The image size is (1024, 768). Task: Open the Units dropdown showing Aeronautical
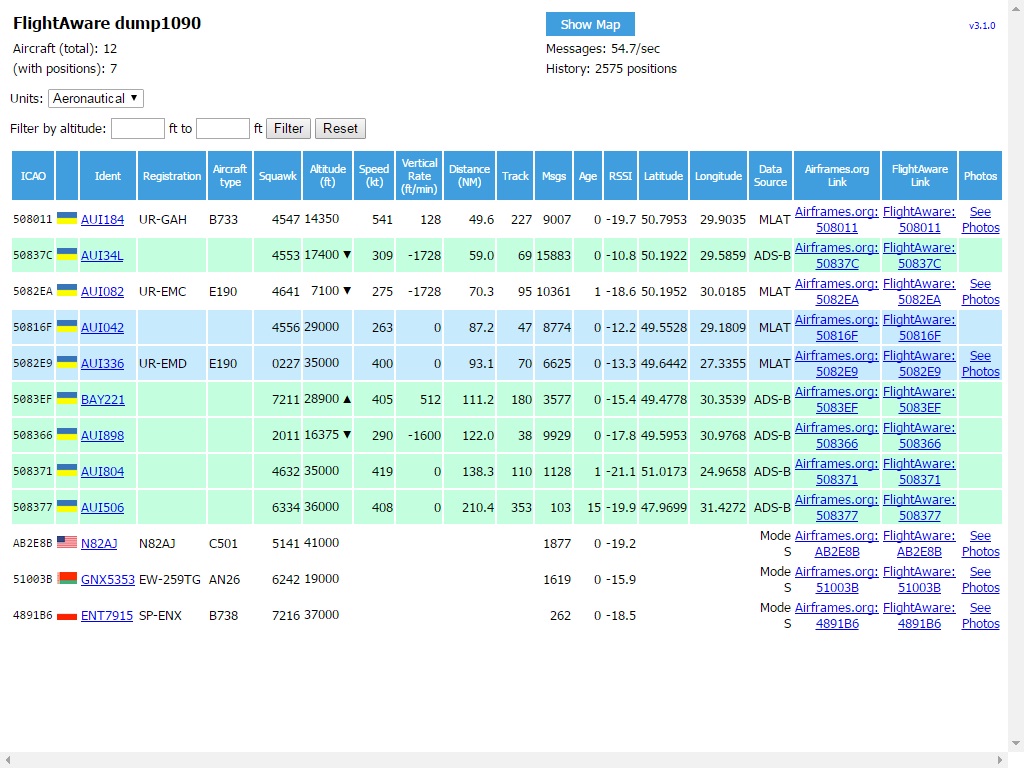tap(96, 98)
